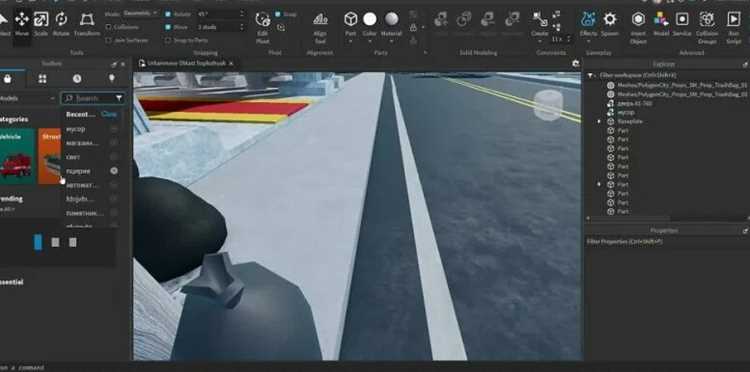Open the Mode Geometric dropdown
Screen dimensions: 750x372
(140, 14)
